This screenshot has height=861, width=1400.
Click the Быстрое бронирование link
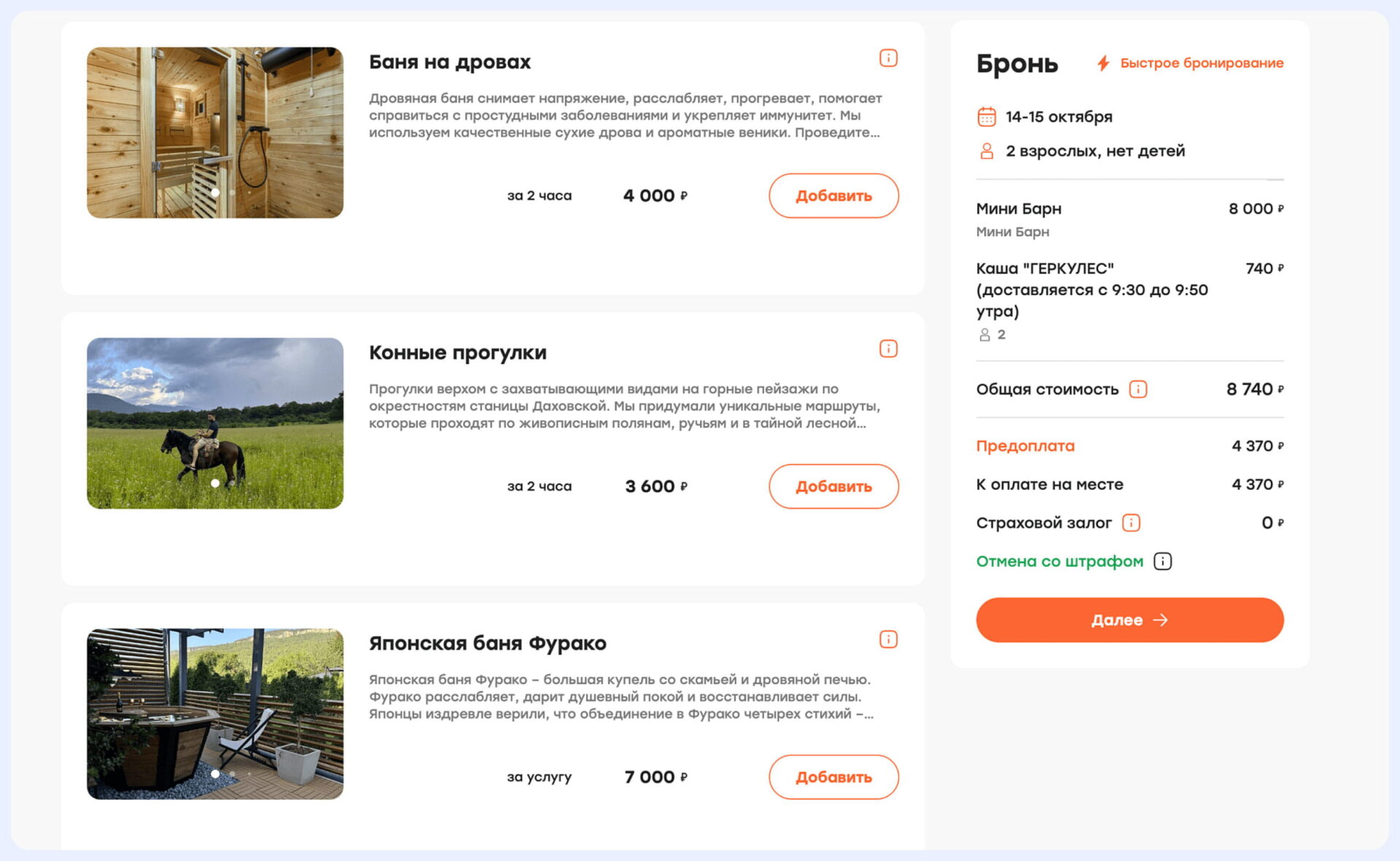(1202, 63)
